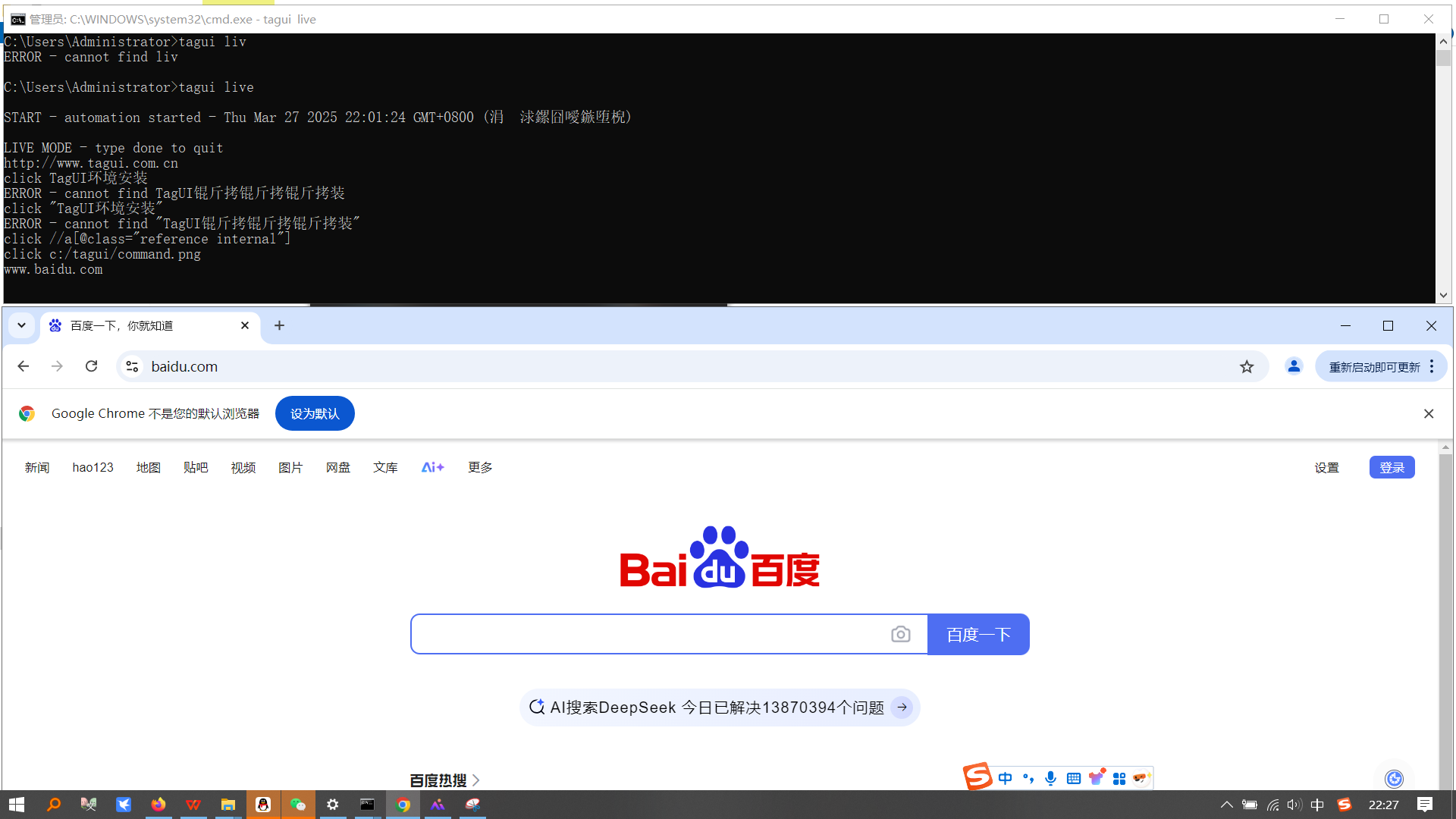
Task: Open the hao123 link
Action: (93, 467)
